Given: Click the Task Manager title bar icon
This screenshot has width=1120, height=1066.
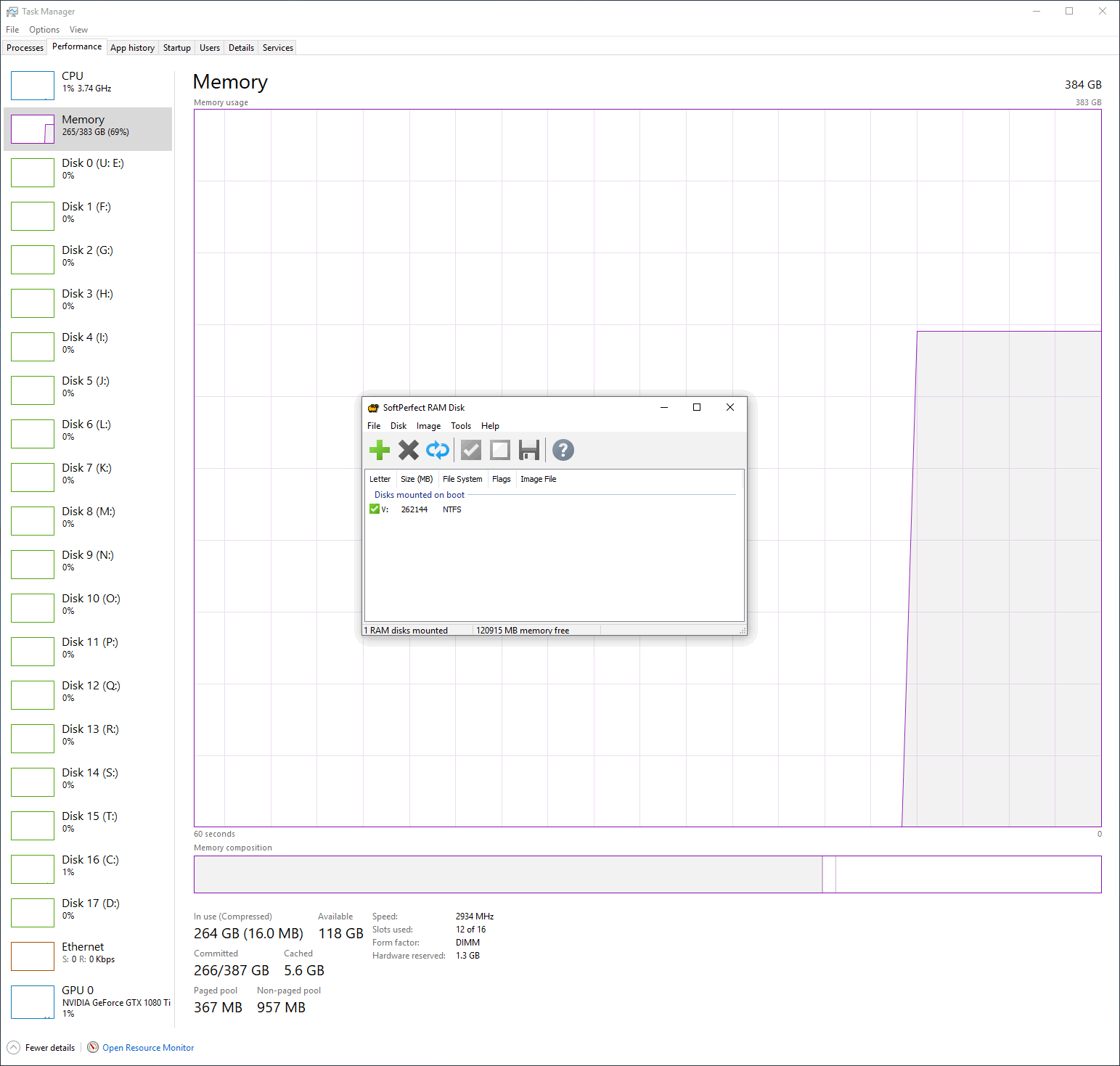Looking at the screenshot, I should (12, 12).
